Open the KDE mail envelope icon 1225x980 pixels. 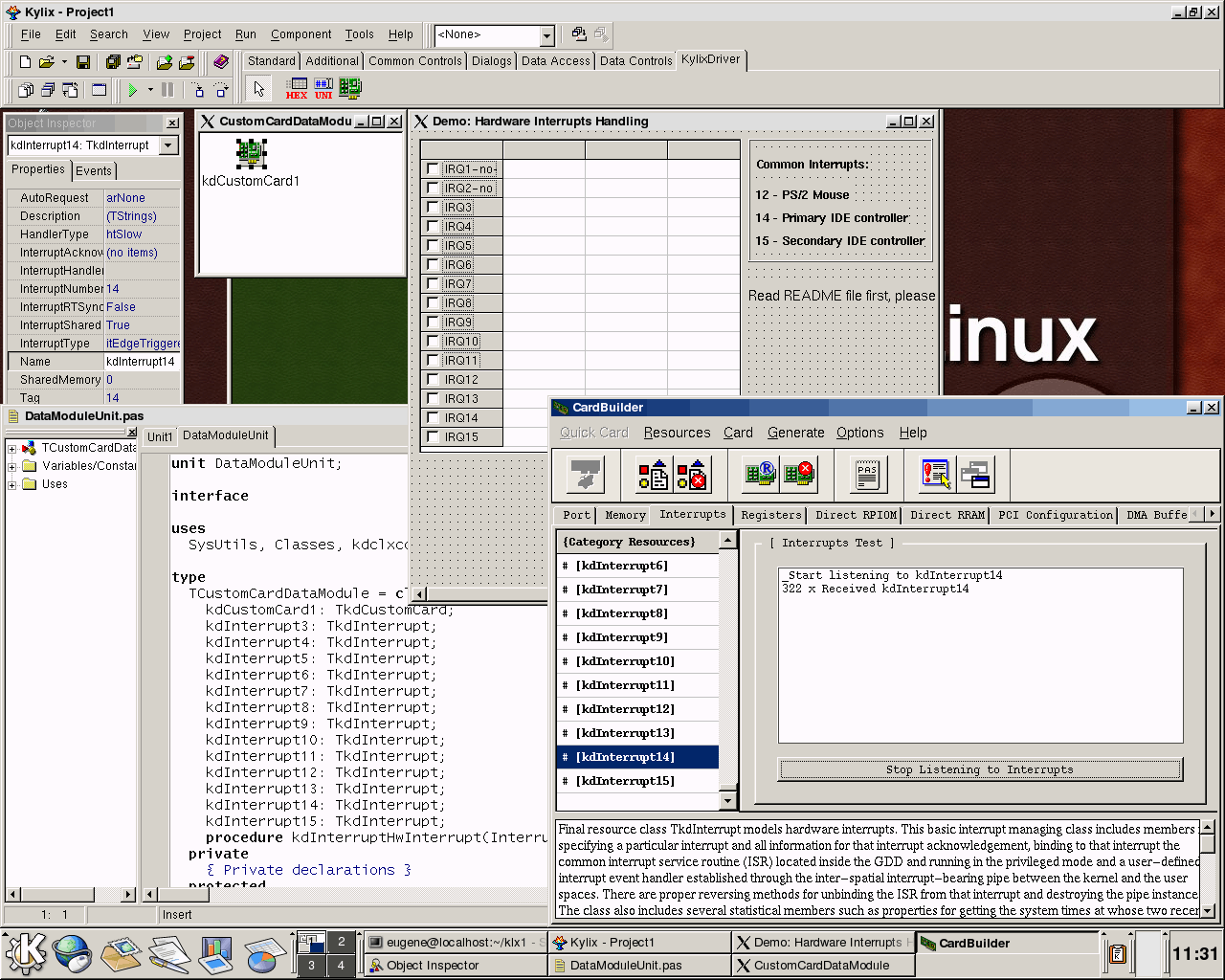[x=122, y=953]
